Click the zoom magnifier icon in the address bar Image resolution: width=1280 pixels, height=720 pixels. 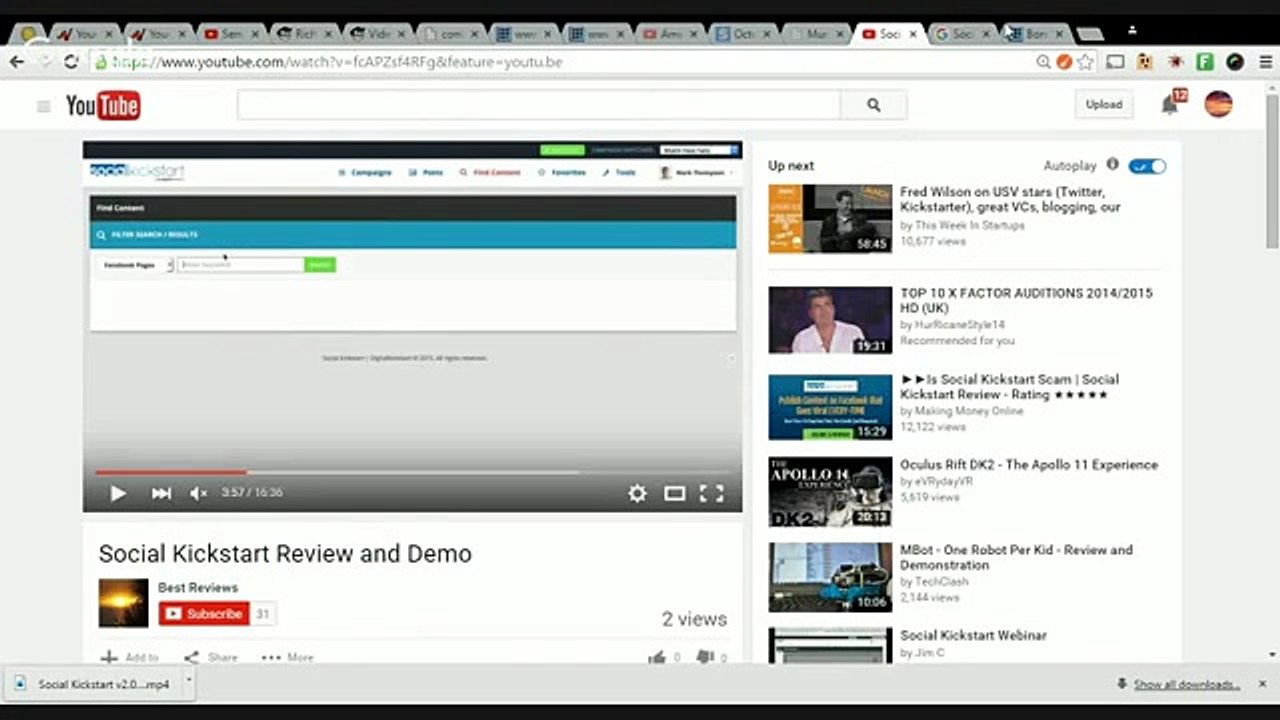pos(1043,62)
